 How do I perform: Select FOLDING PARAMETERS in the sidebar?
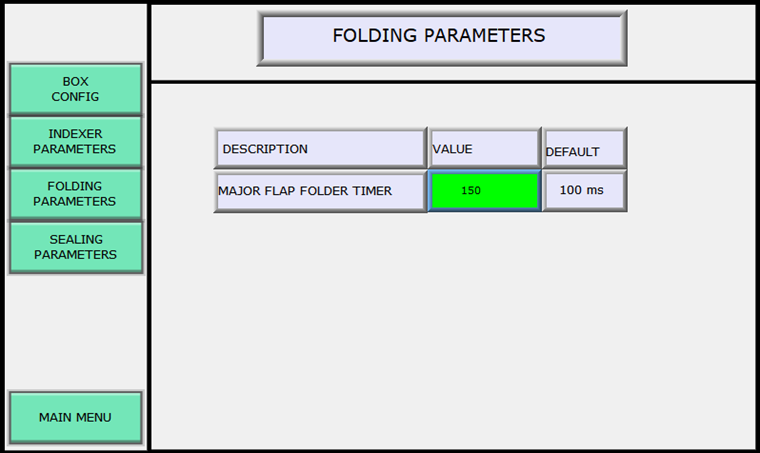[75, 193]
